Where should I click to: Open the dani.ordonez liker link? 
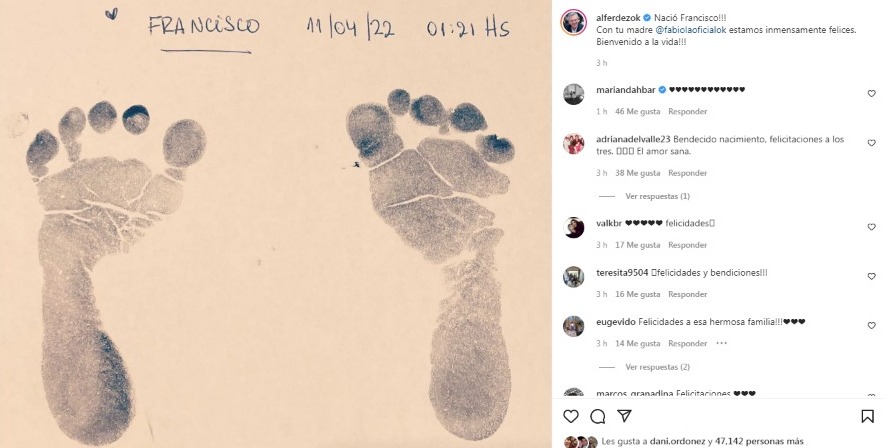[671, 441]
